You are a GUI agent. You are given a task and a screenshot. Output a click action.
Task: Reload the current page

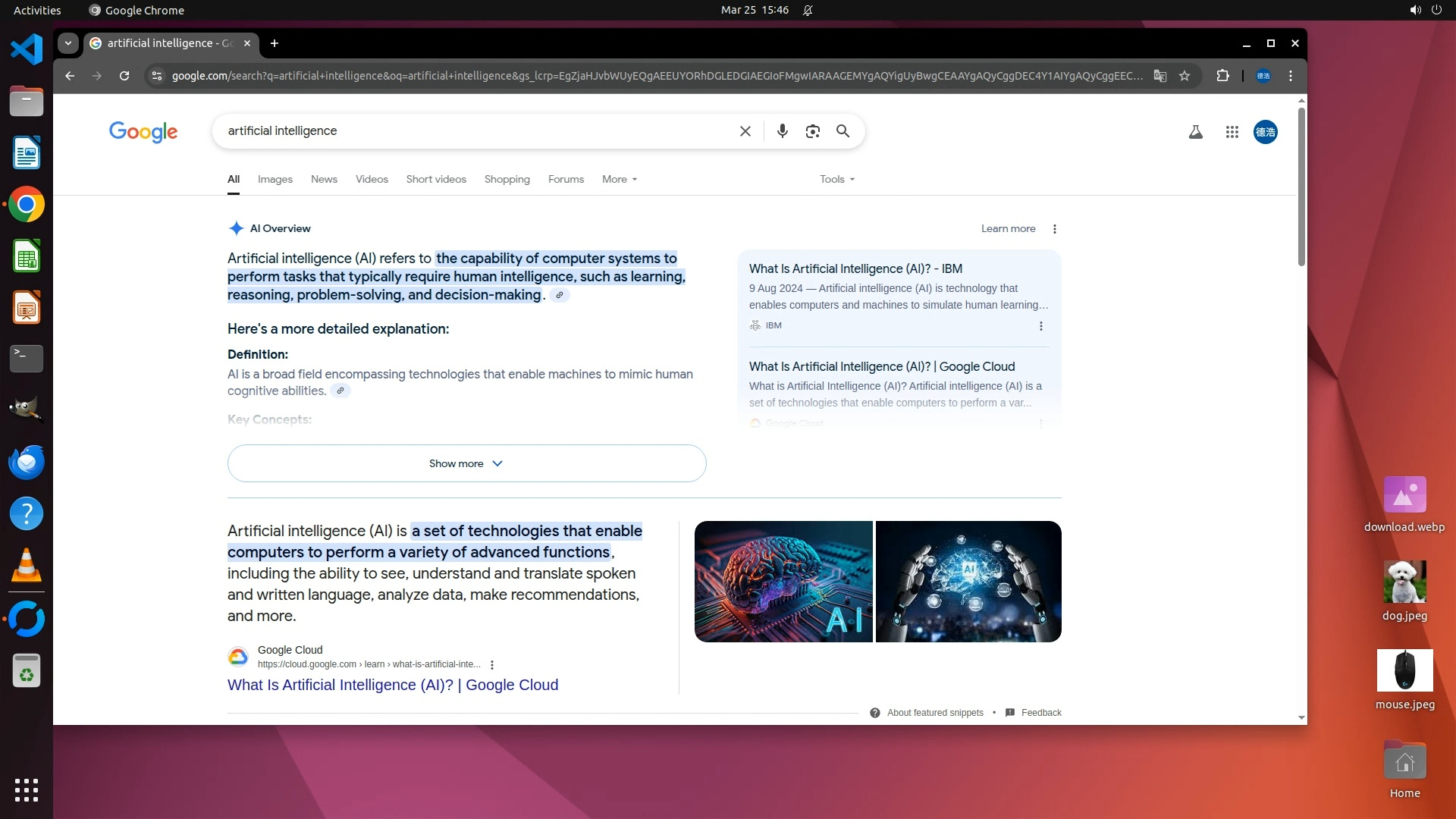point(124,76)
